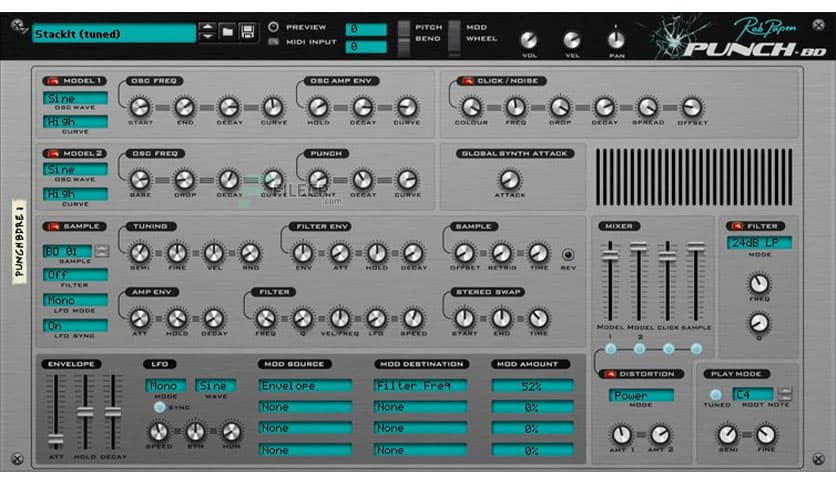Open Model 2 Osc Wave Sine dropdown

coord(75,170)
